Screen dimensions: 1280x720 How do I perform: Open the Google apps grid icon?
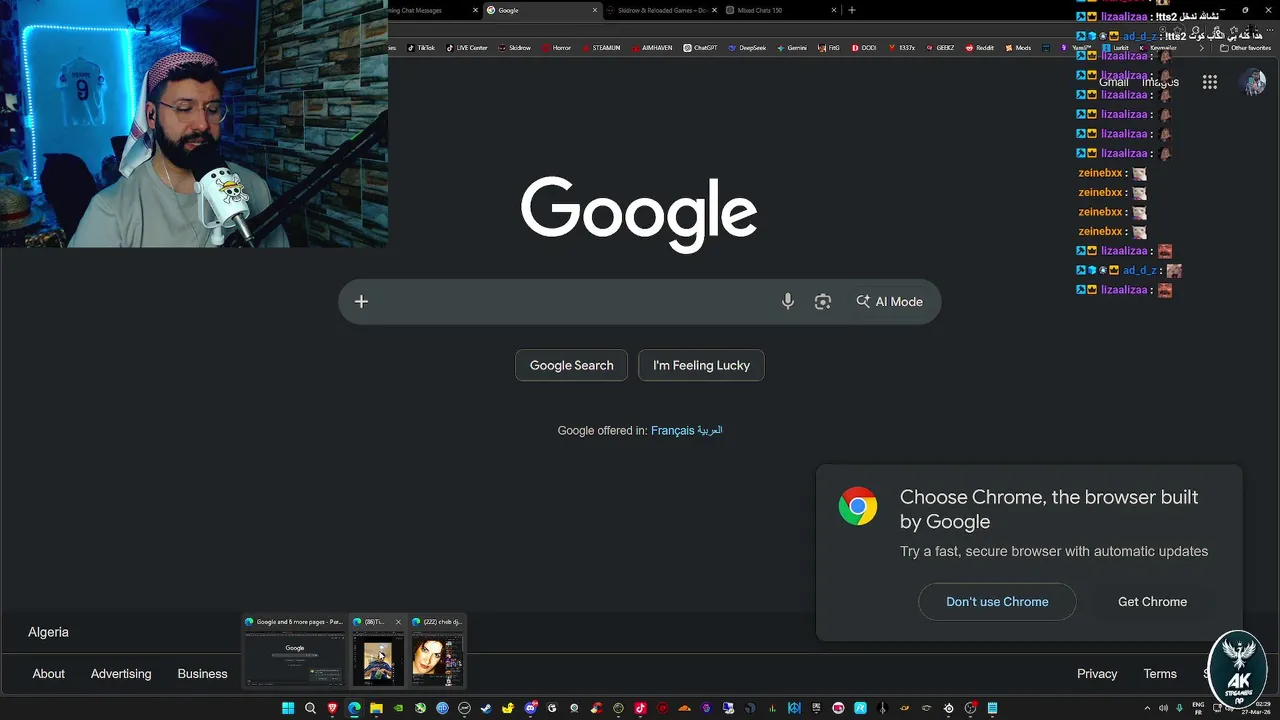point(1210,82)
